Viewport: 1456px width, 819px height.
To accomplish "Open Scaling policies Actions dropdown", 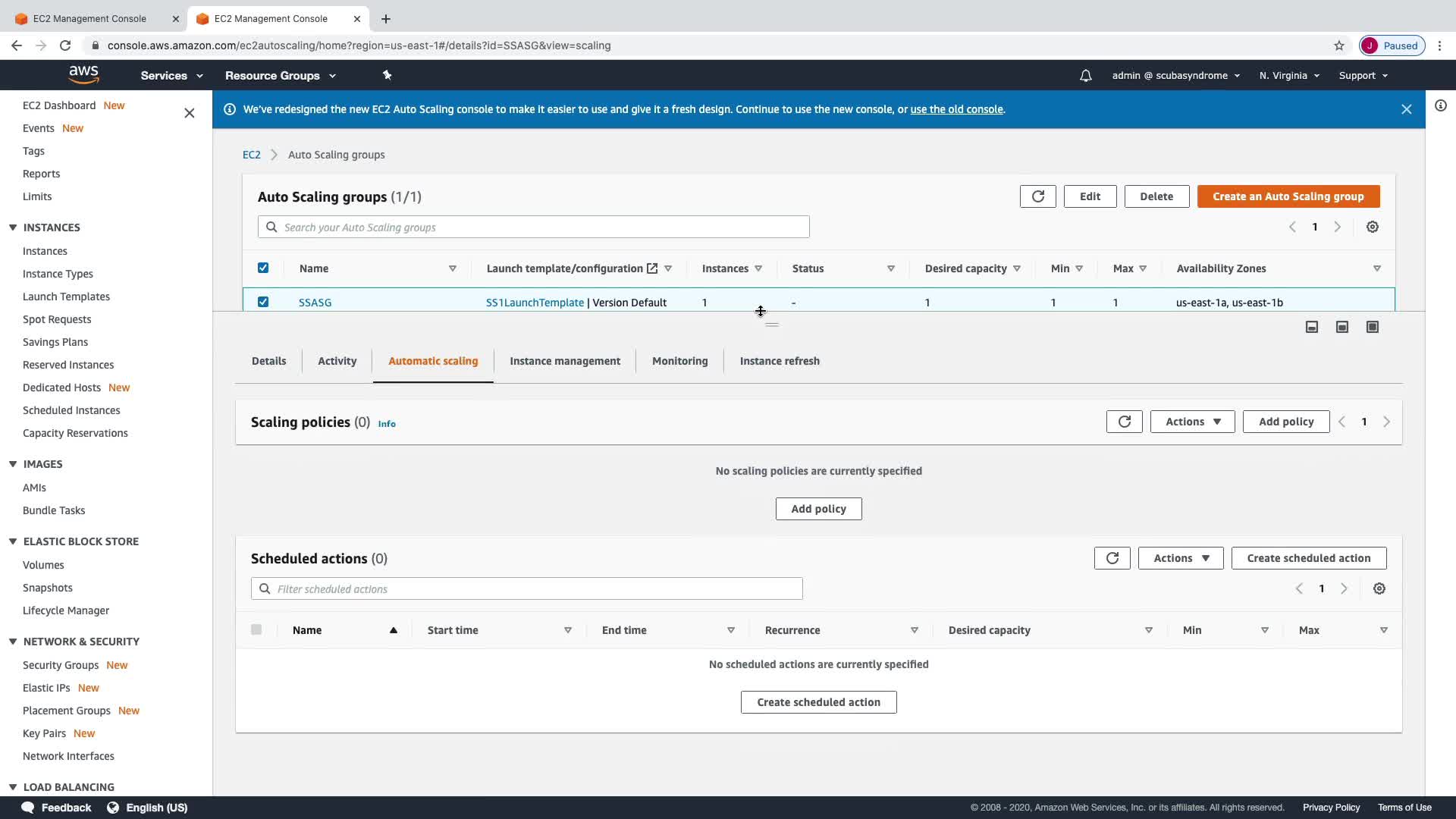I will tap(1192, 422).
